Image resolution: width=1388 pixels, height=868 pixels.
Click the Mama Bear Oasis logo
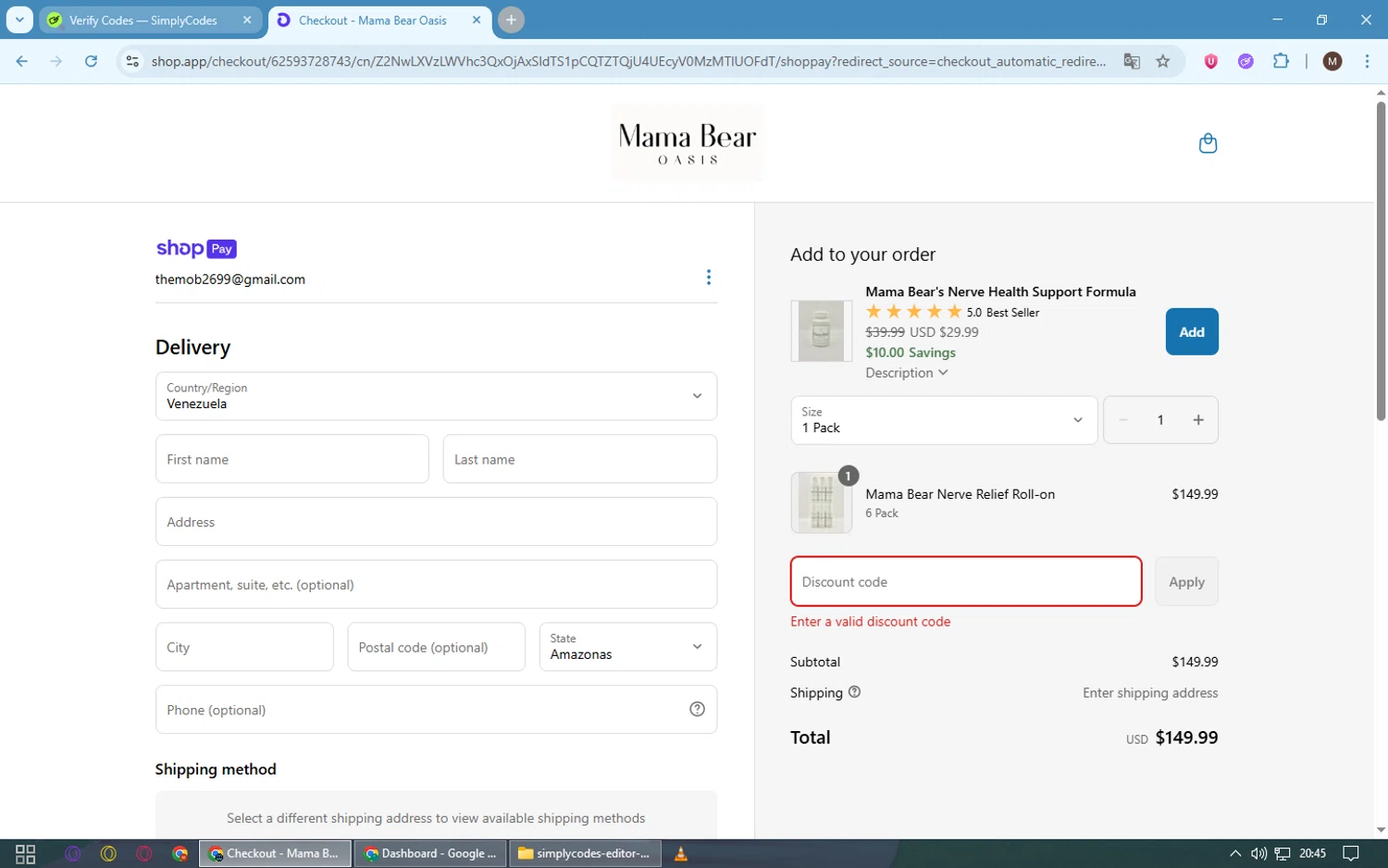click(x=688, y=143)
